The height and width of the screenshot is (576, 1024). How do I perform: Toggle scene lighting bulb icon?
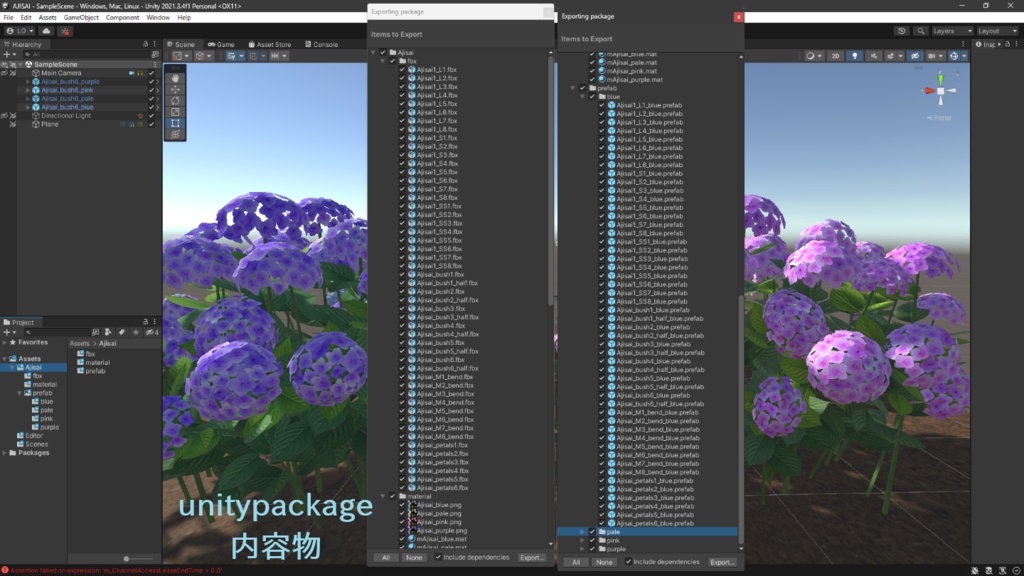[x=854, y=56]
